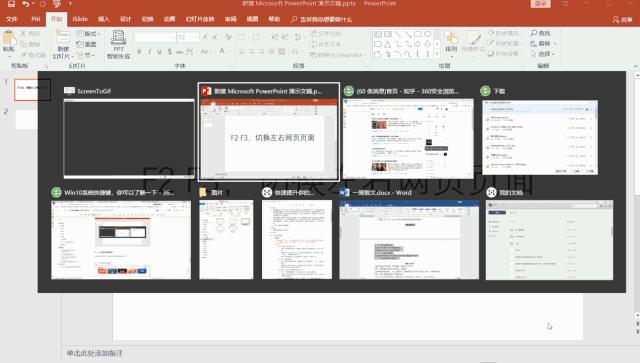Open the 视图 (View) tab
Image resolution: width=640 pixels, height=363 pixels.
coord(252,19)
